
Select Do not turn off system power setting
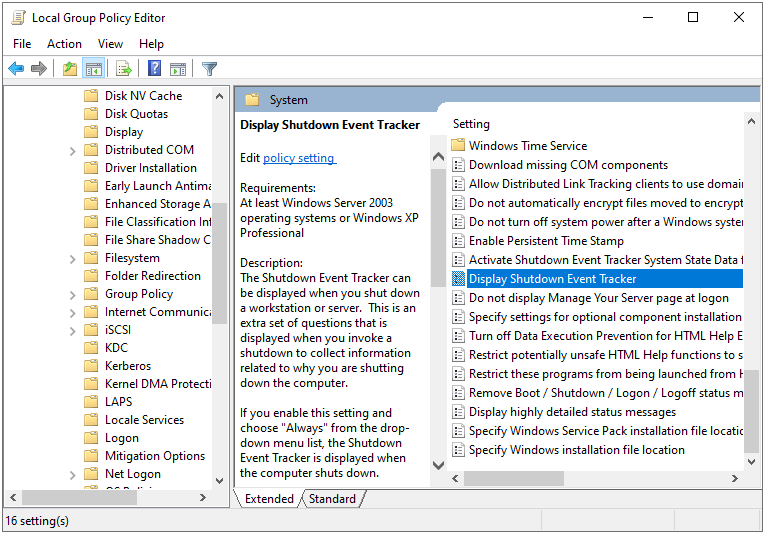(606, 222)
